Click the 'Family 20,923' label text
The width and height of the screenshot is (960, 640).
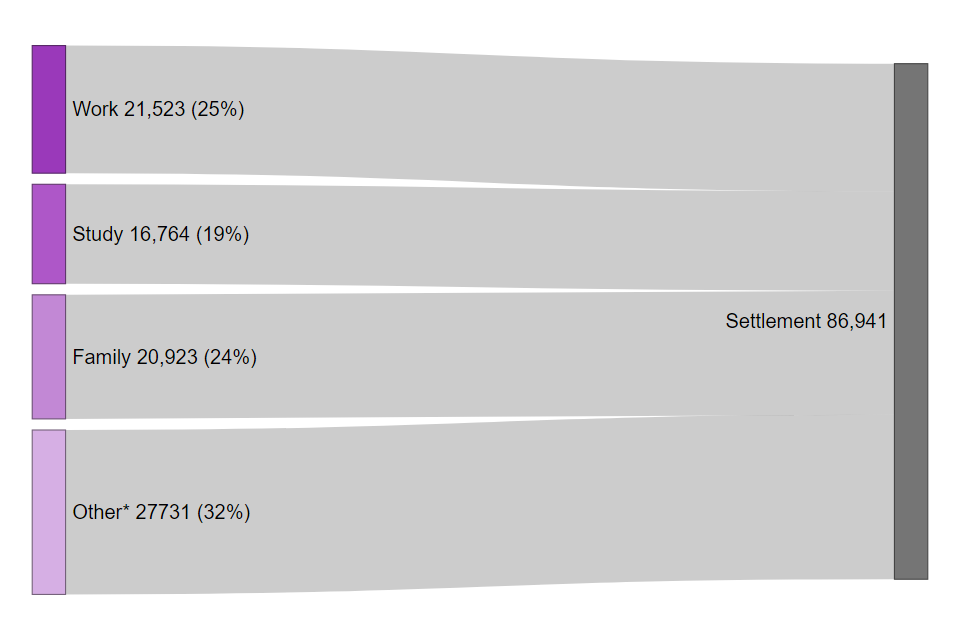[135, 357]
